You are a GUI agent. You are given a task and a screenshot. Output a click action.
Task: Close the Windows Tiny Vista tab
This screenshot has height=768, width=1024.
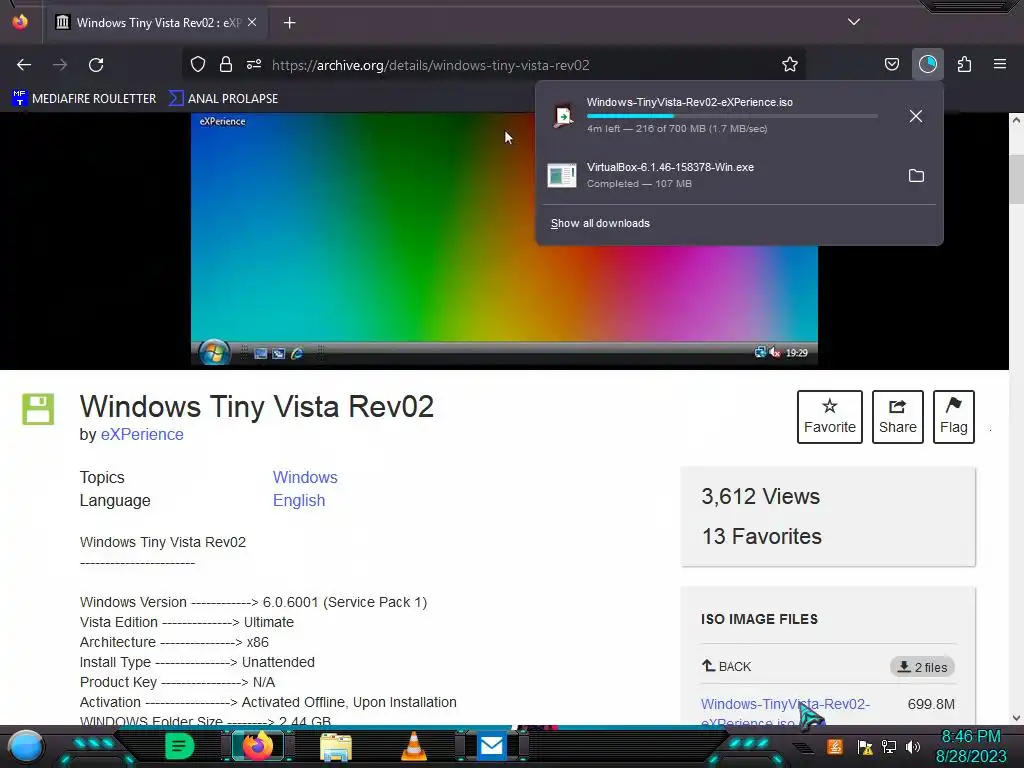pyautogui.click(x=252, y=22)
